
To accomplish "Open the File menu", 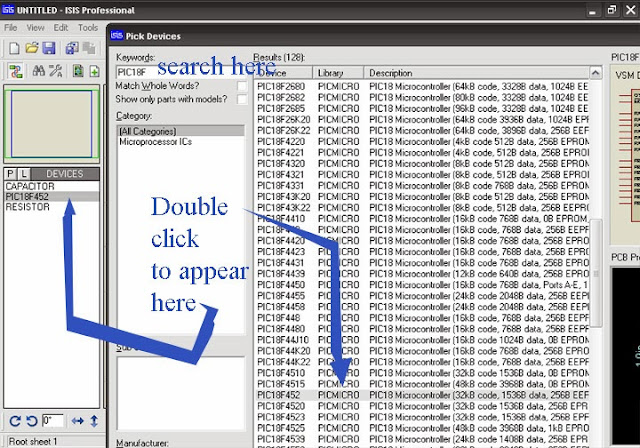I will [11, 27].
